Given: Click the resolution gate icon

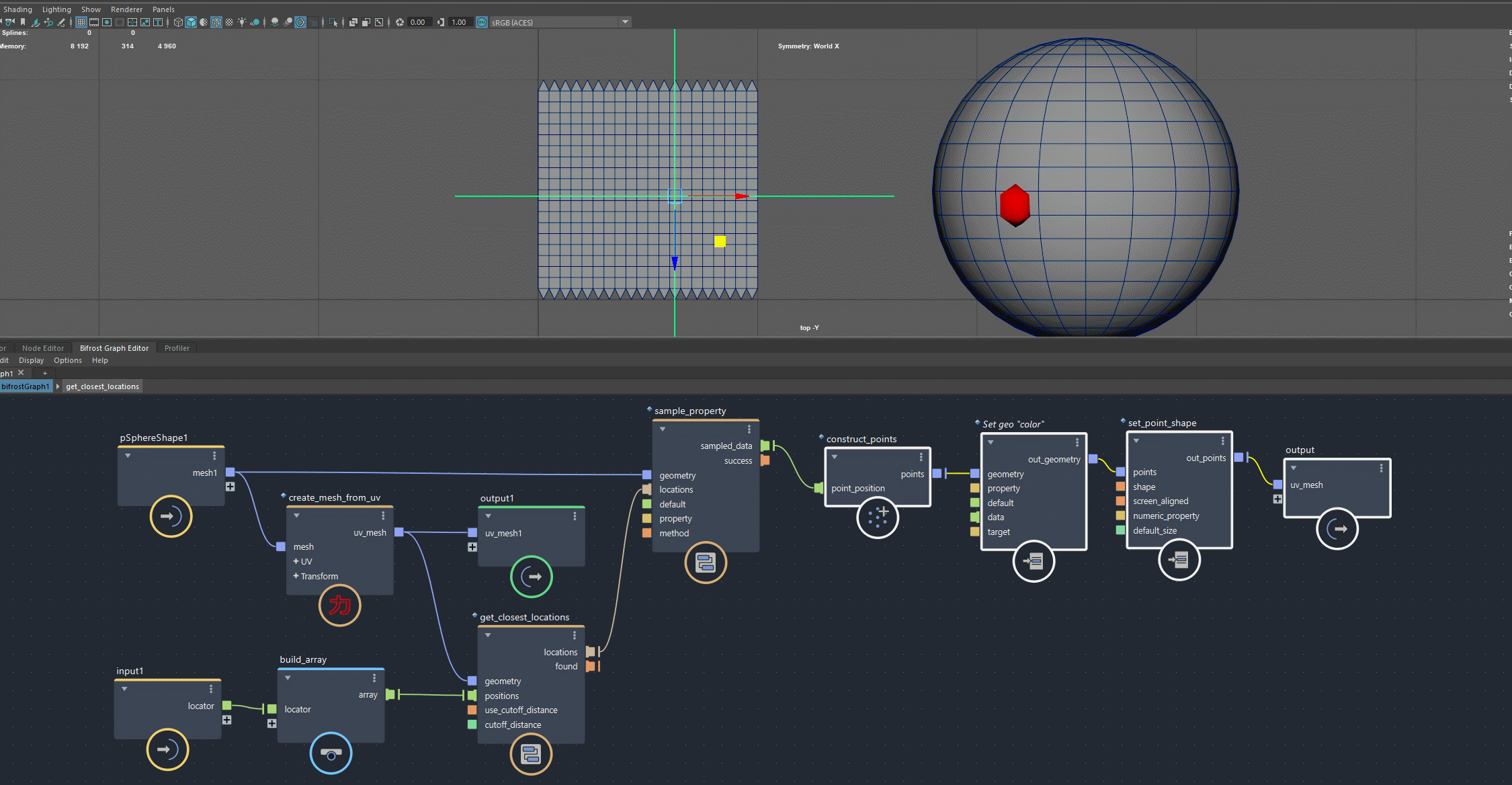Looking at the screenshot, I should (x=107, y=22).
